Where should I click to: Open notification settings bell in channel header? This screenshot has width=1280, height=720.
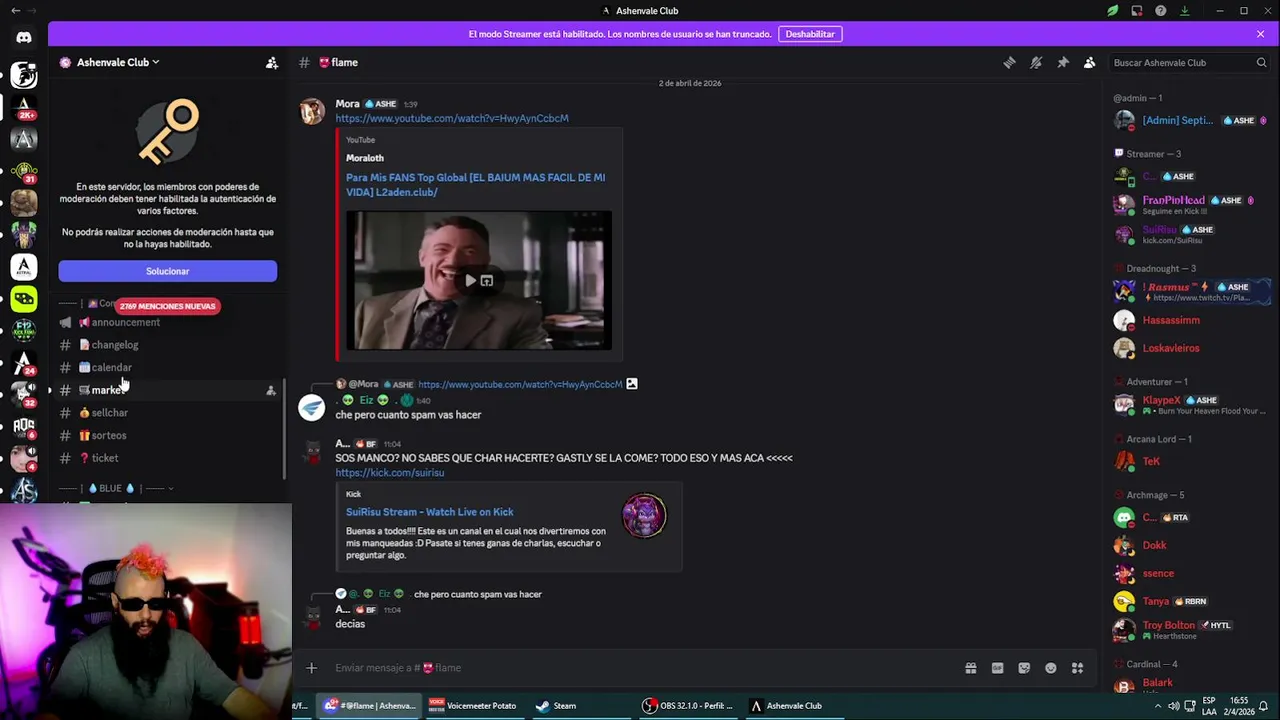pyautogui.click(x=1036, y=62)
